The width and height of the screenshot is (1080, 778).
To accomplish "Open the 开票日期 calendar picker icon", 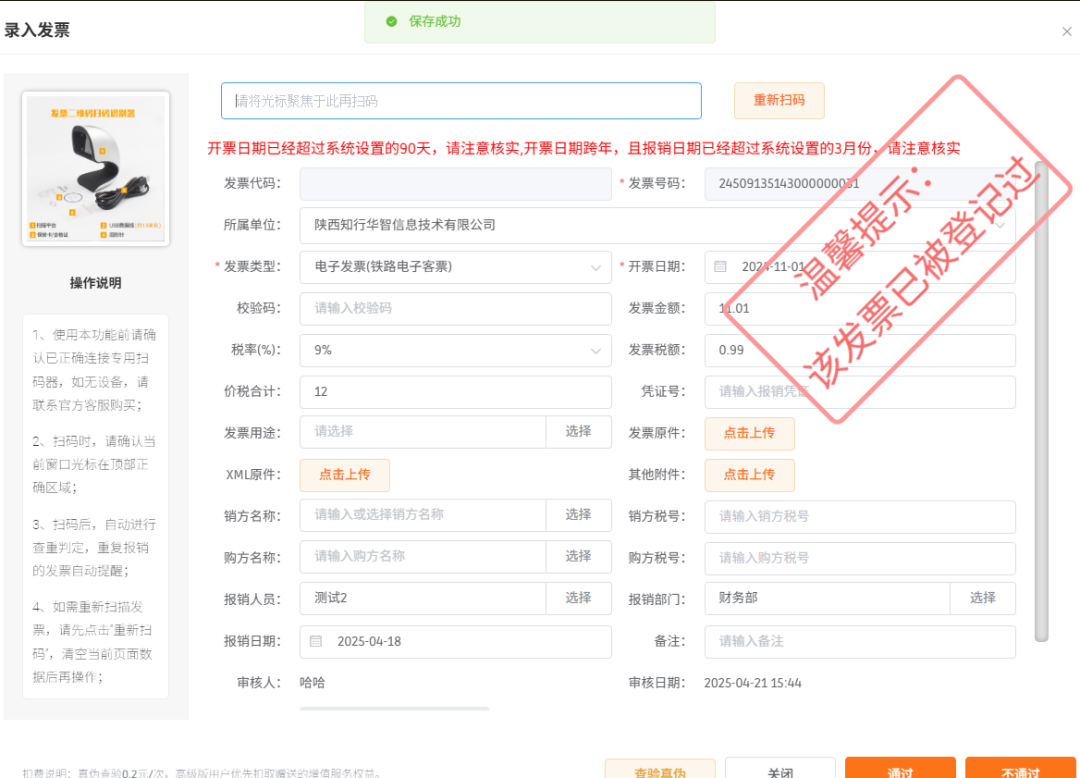I will (x=719, y=267).
